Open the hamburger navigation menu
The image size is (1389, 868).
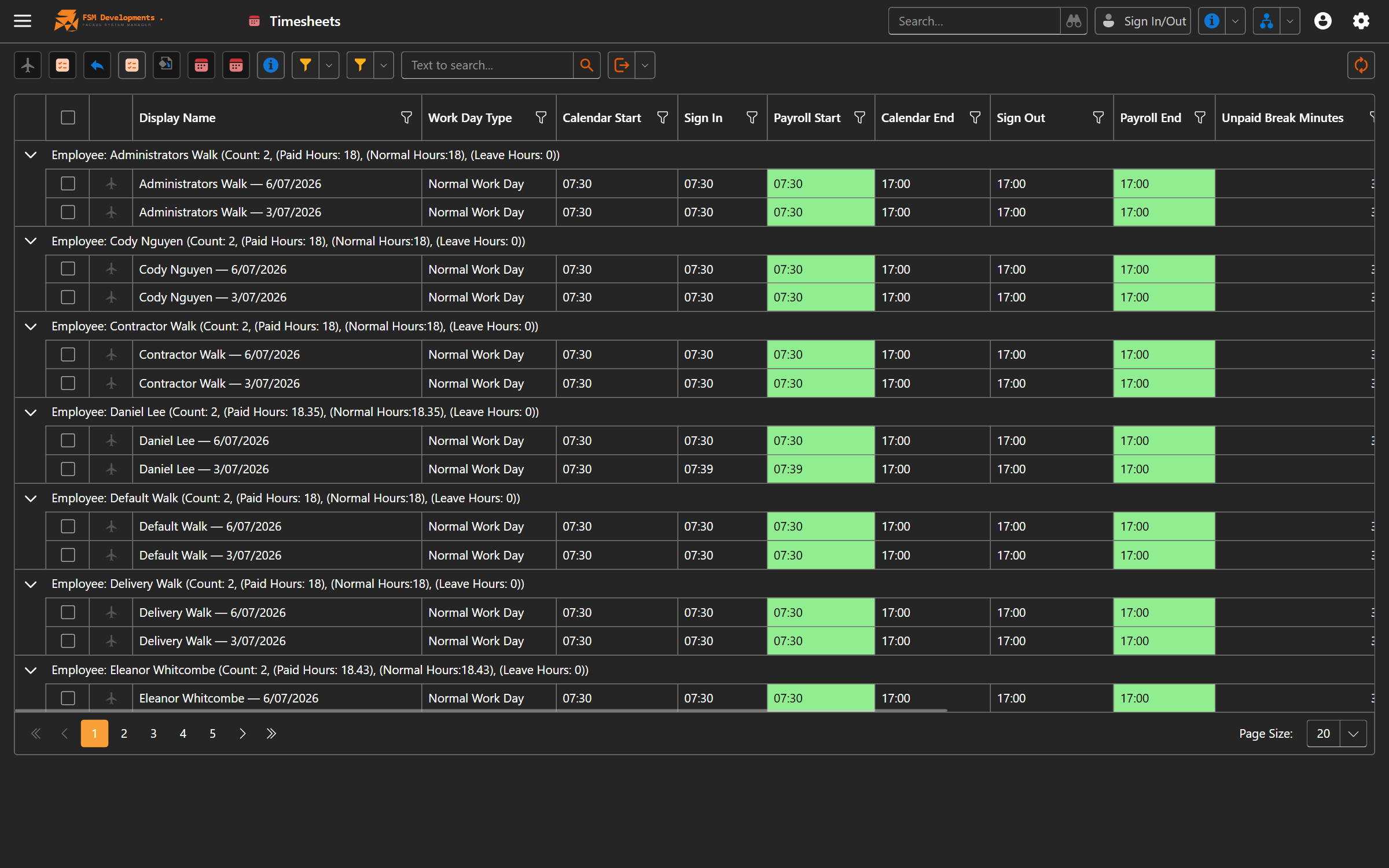[23, 21]
